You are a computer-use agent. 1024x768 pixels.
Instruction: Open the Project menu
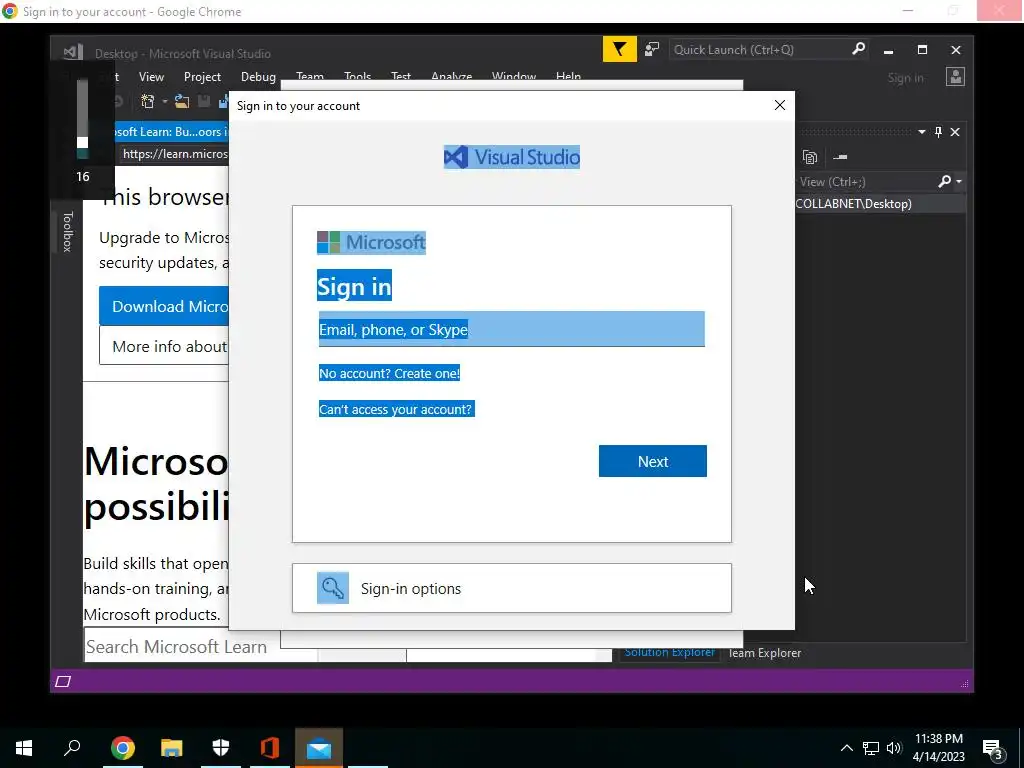point(202,77)
